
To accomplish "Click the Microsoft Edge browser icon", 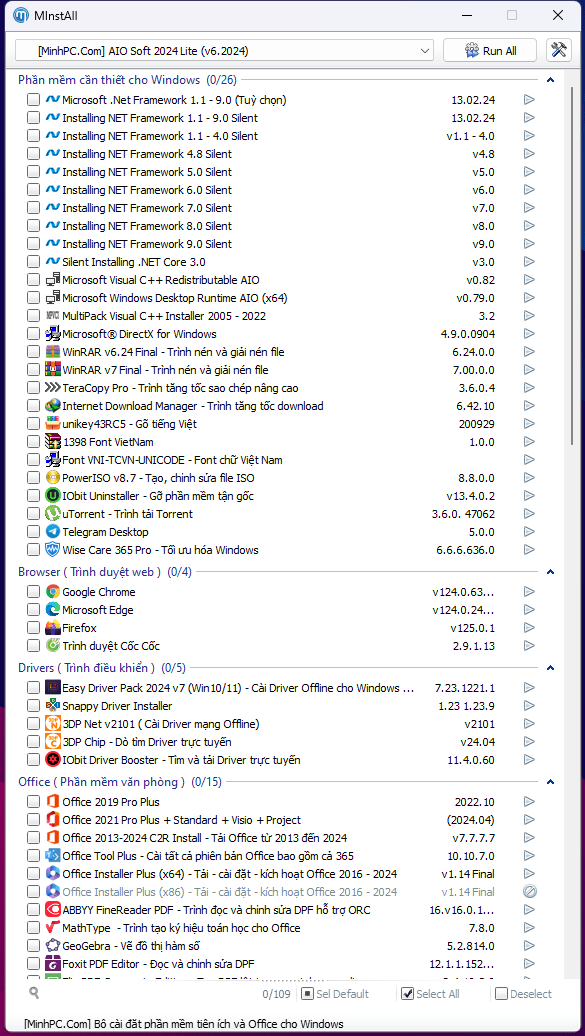I will coord(53,610).
